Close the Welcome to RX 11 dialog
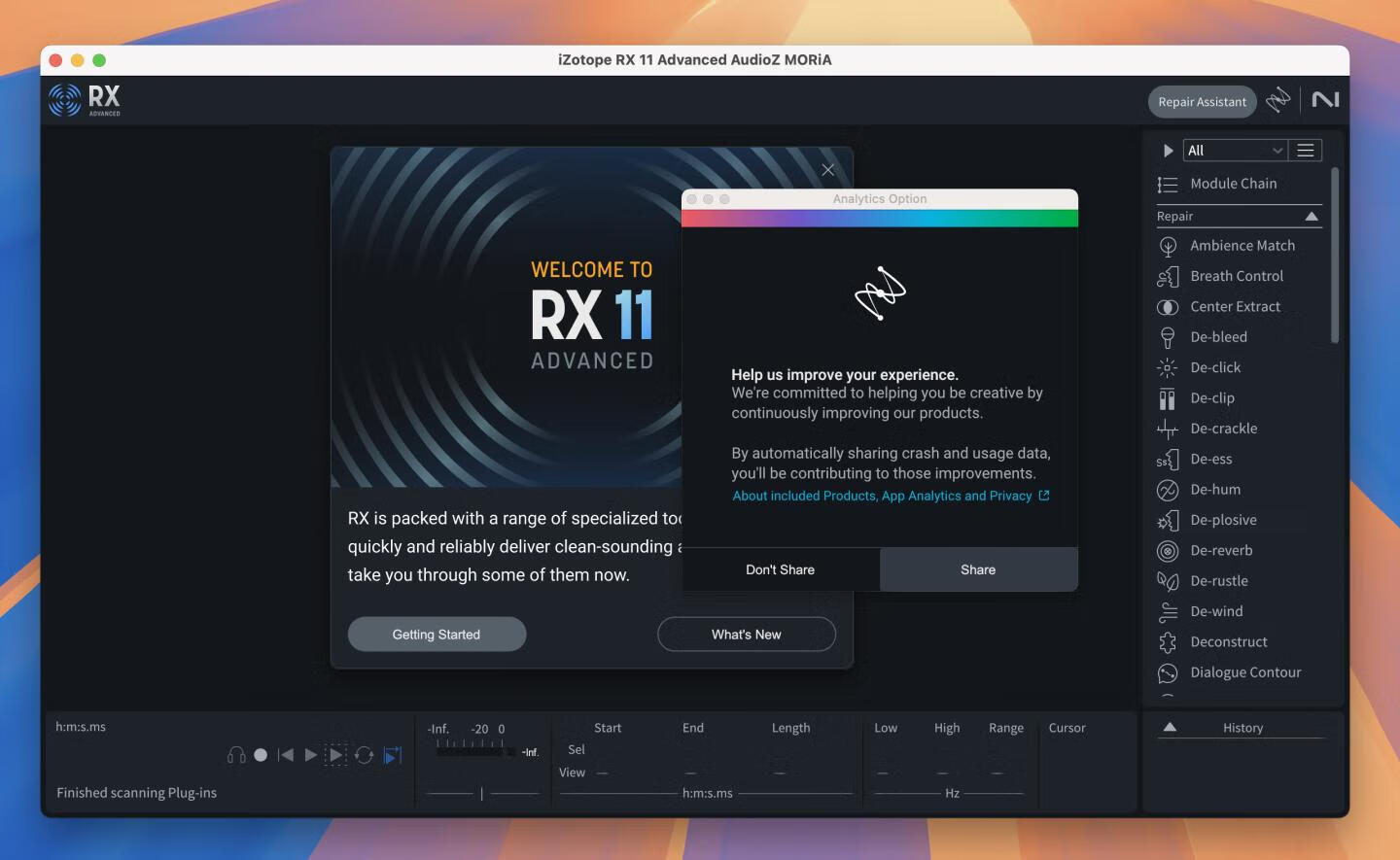Viewport: 1400px width, 860px height. (827, 170)
